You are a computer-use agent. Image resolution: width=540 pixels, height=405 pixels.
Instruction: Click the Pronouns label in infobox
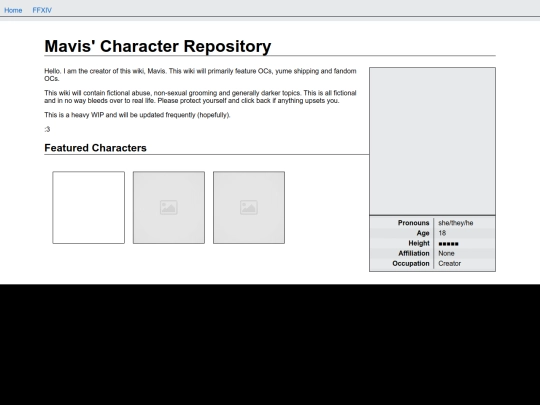click(414, 223)
